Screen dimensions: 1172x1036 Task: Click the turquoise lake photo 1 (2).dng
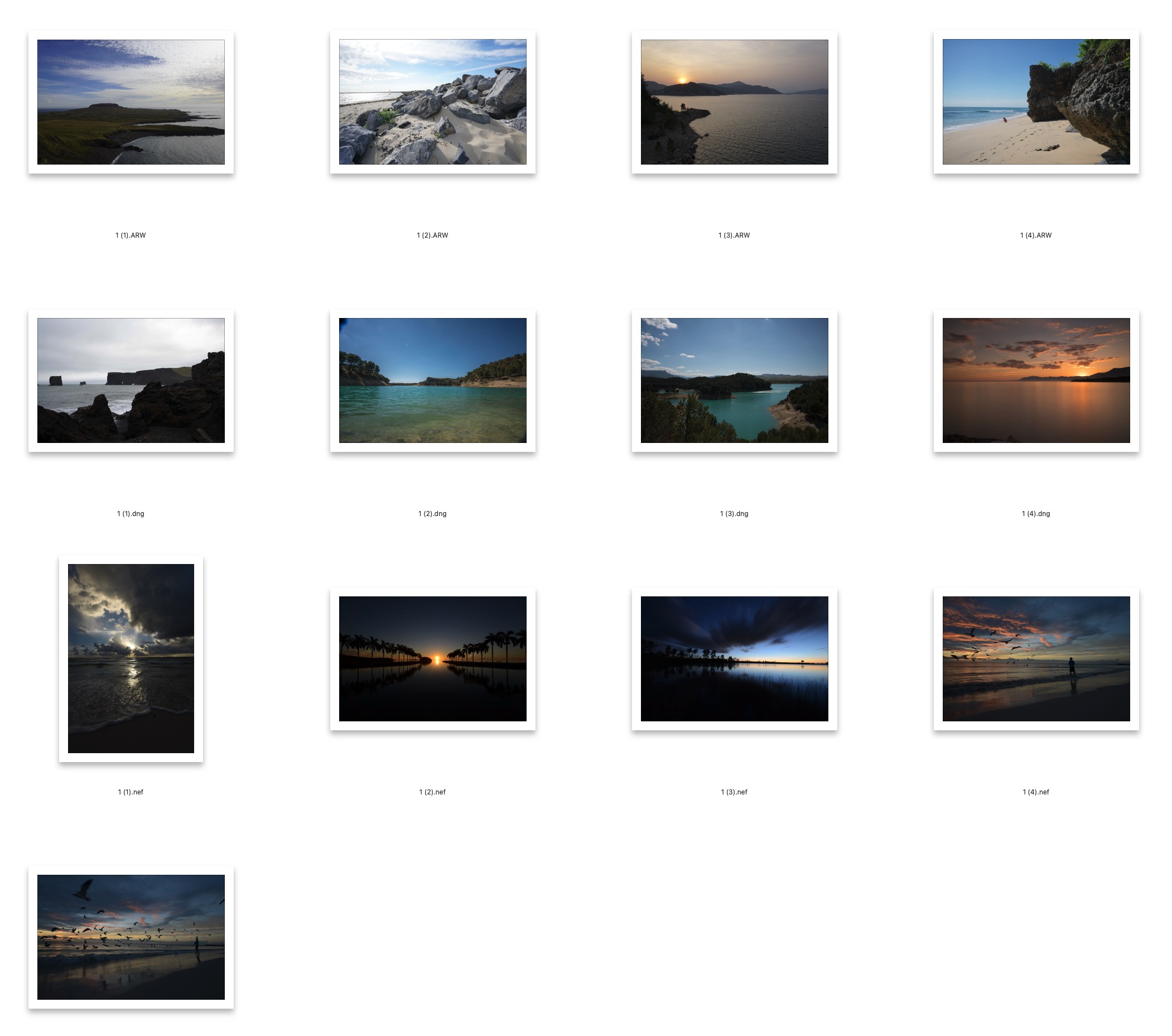coord(432,380)
